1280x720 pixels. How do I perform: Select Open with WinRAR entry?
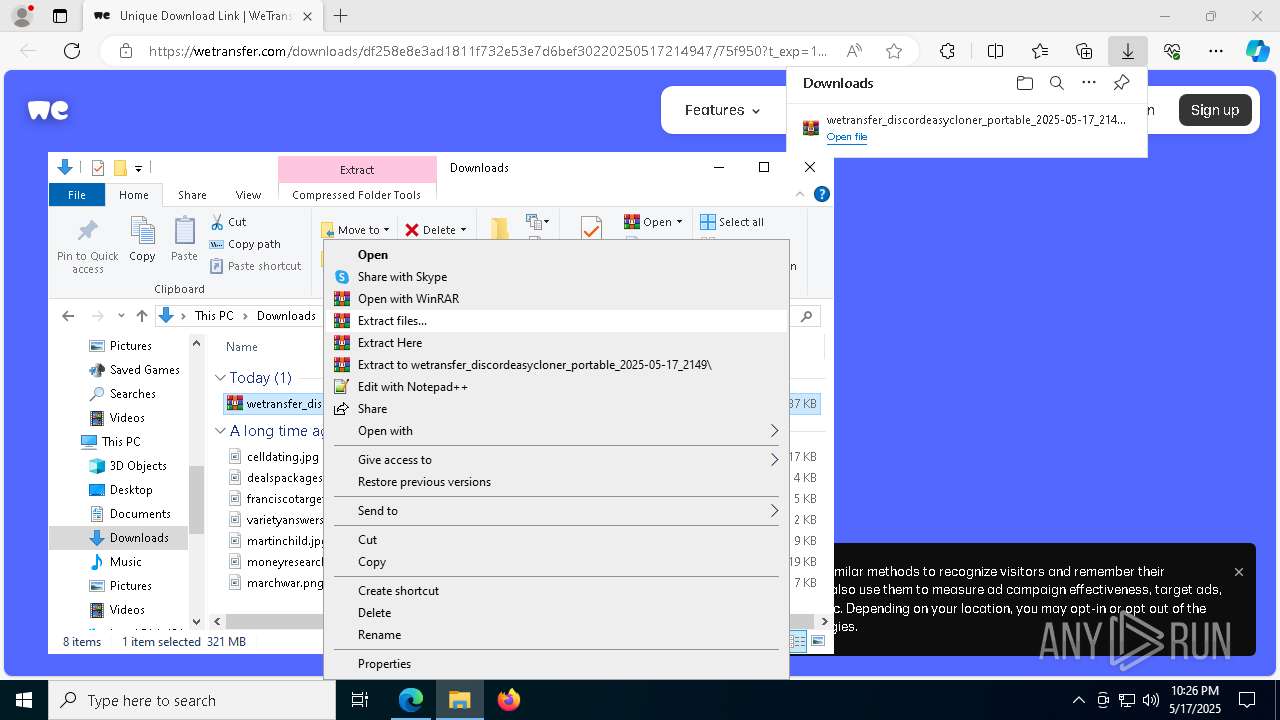click(556, 299)
